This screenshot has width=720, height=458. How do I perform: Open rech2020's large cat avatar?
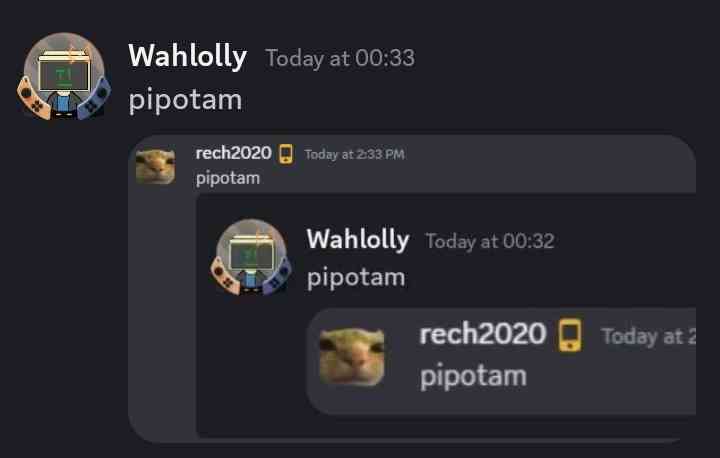(352, 356)
